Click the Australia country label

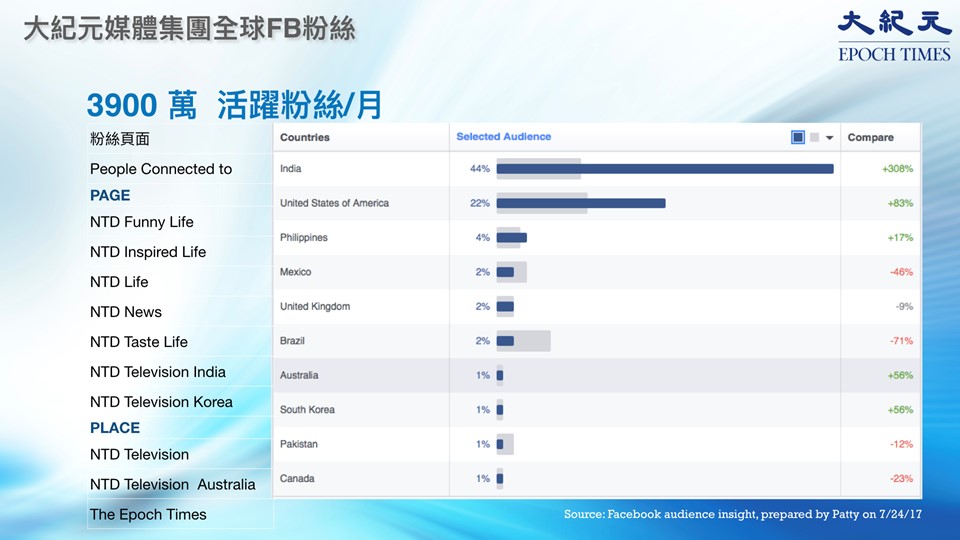[299, 375]
